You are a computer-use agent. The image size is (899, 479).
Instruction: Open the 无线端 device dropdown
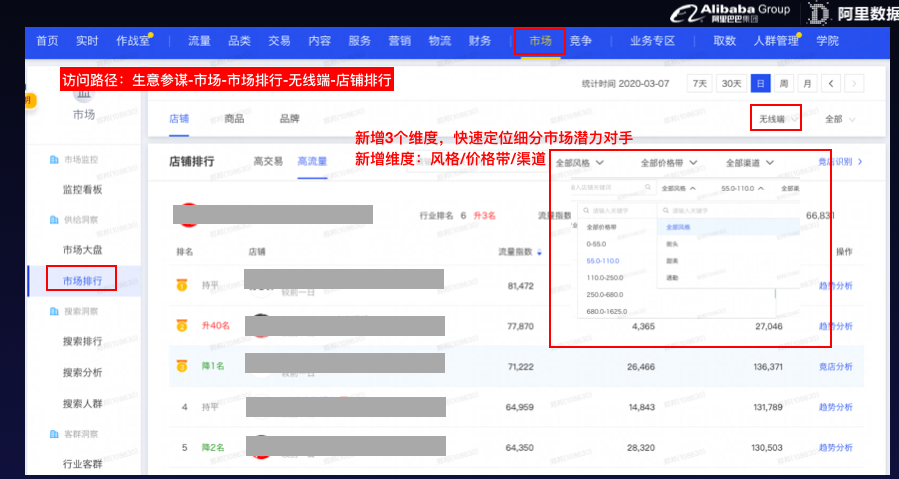click(x=778, y=119)
